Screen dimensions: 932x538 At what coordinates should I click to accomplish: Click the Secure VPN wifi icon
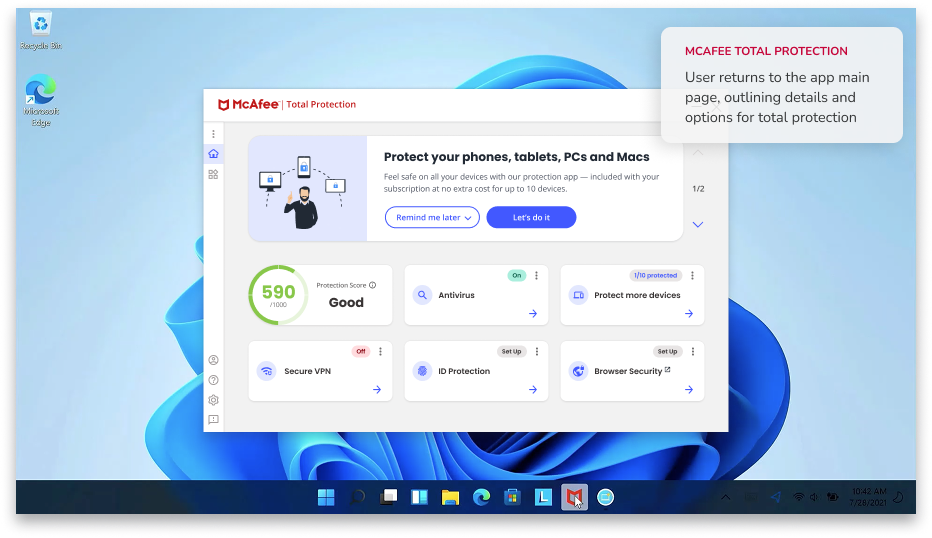tap(266, 371)
